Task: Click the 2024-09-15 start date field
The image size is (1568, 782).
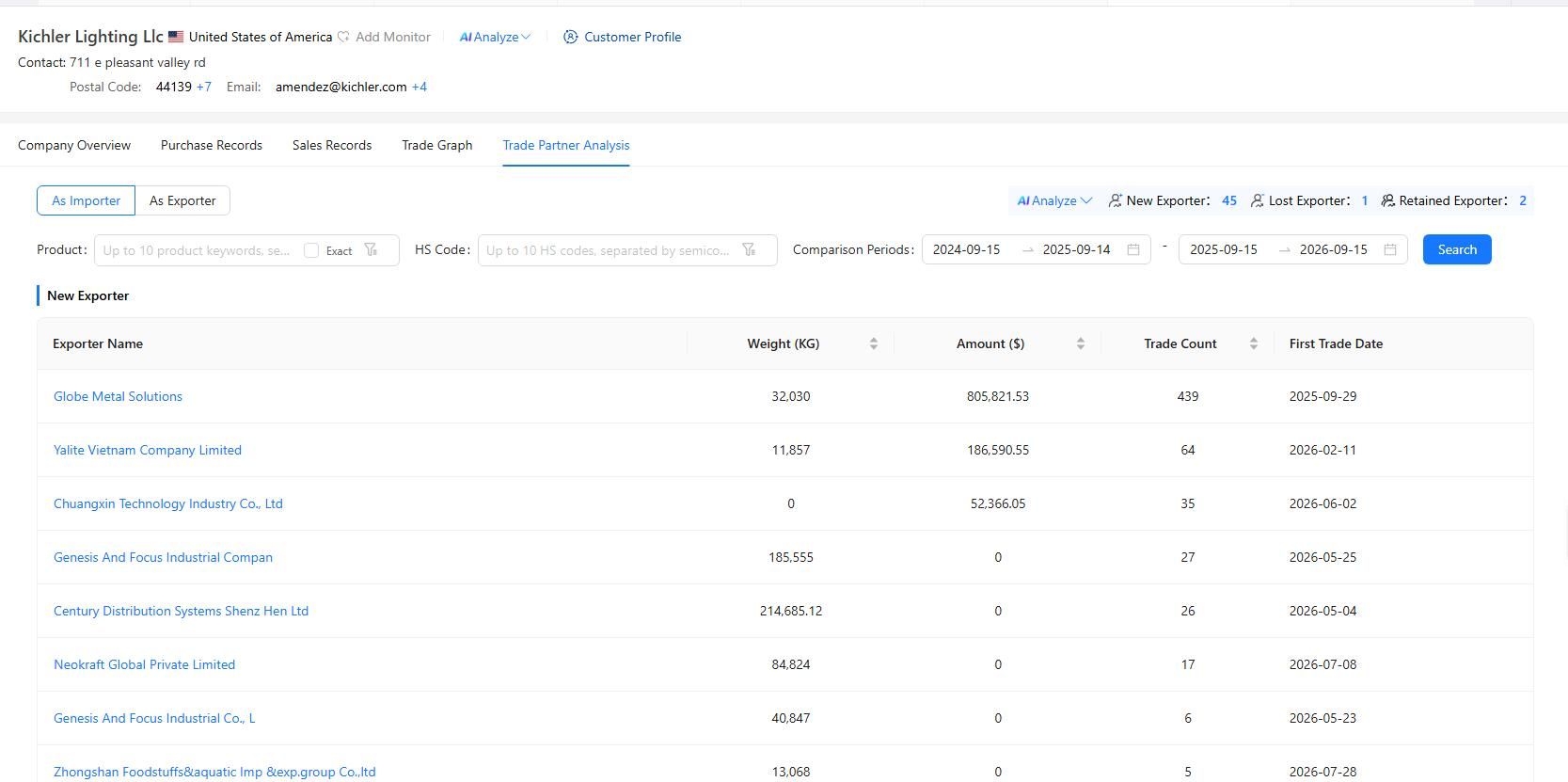Action: coord(967,249)
